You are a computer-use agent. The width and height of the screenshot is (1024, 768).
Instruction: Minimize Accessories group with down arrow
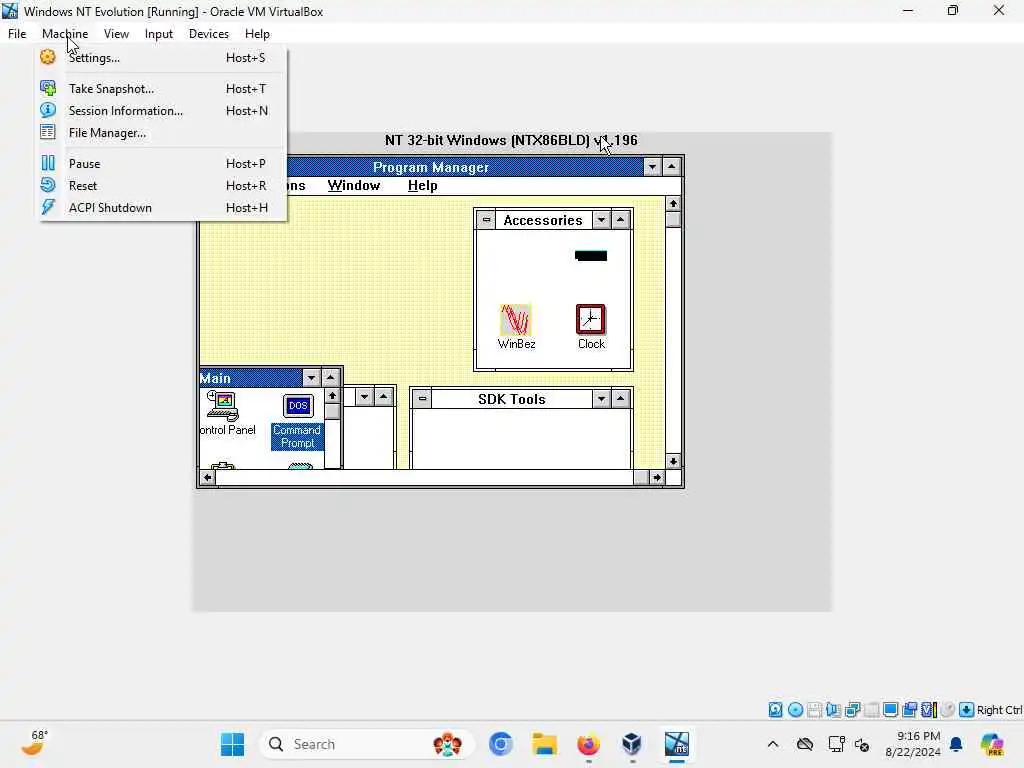tap(601, 220)
